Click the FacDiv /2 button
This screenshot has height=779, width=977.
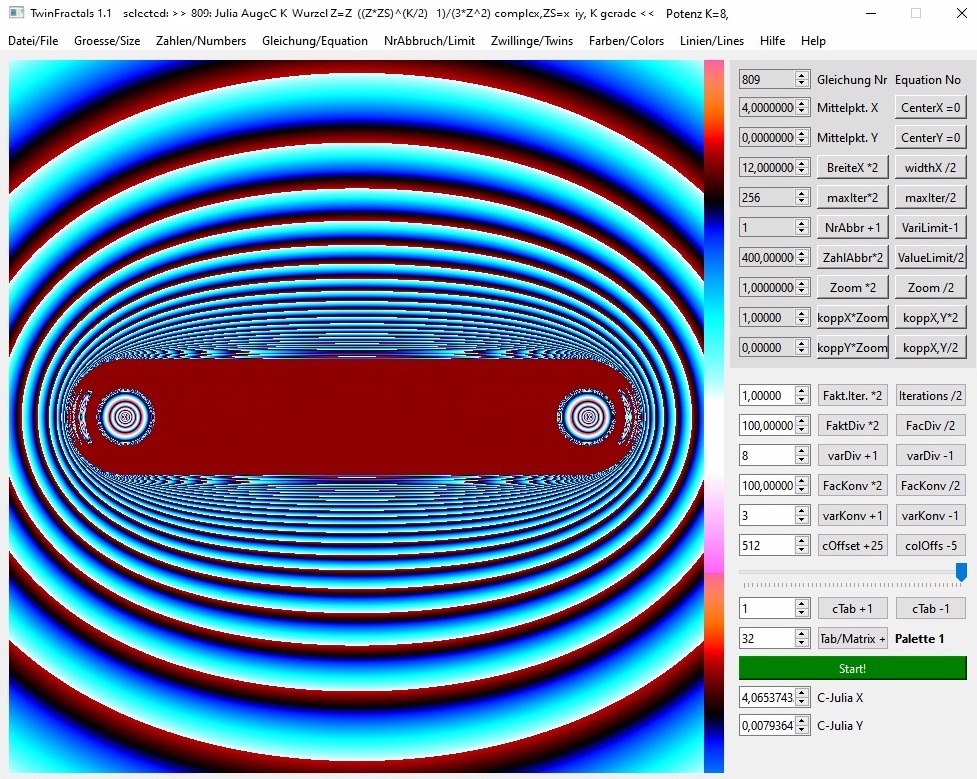click(931, 426)
